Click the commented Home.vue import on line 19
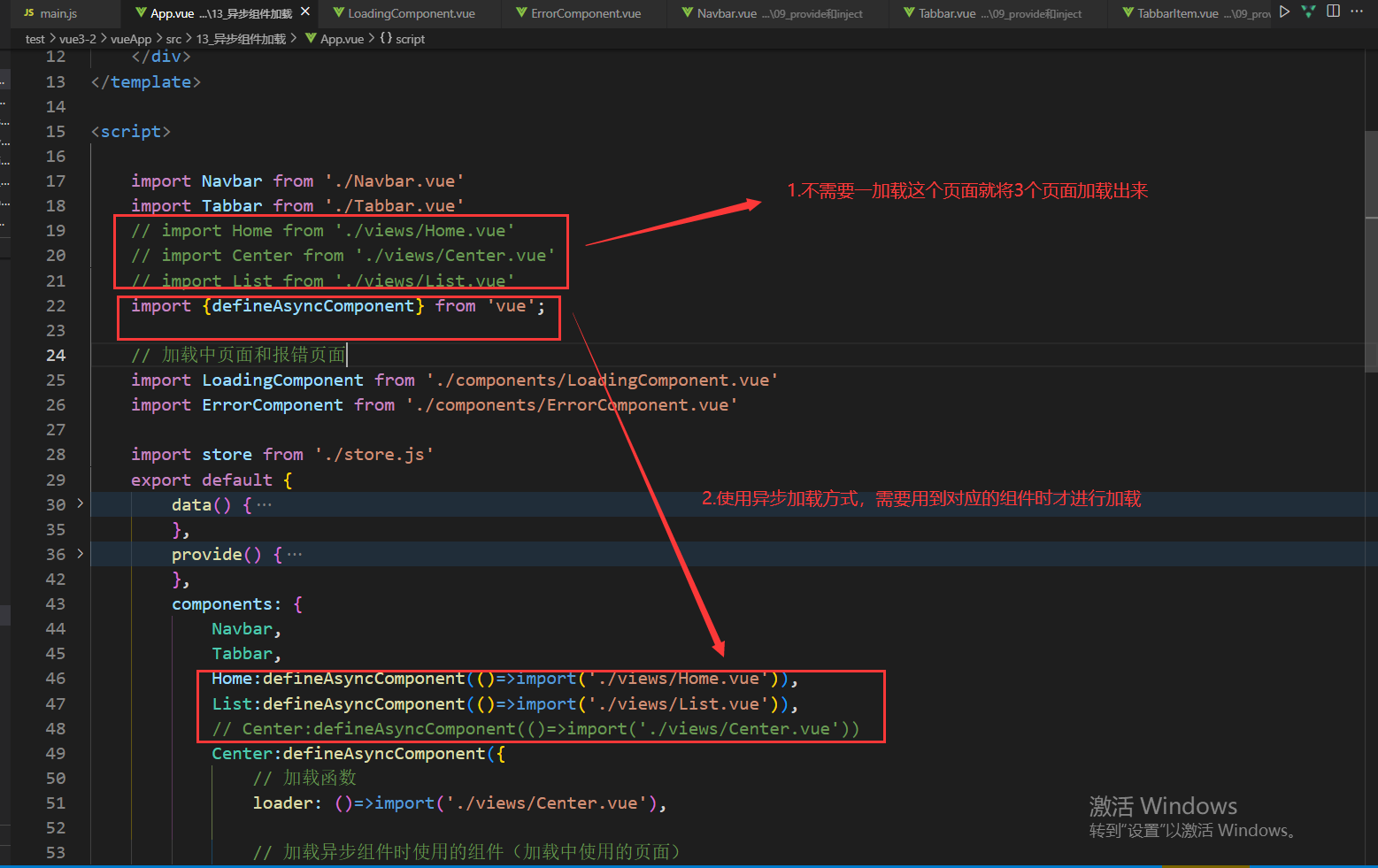The height and width of the screenshot is (868, 1378). pos(323,231)
